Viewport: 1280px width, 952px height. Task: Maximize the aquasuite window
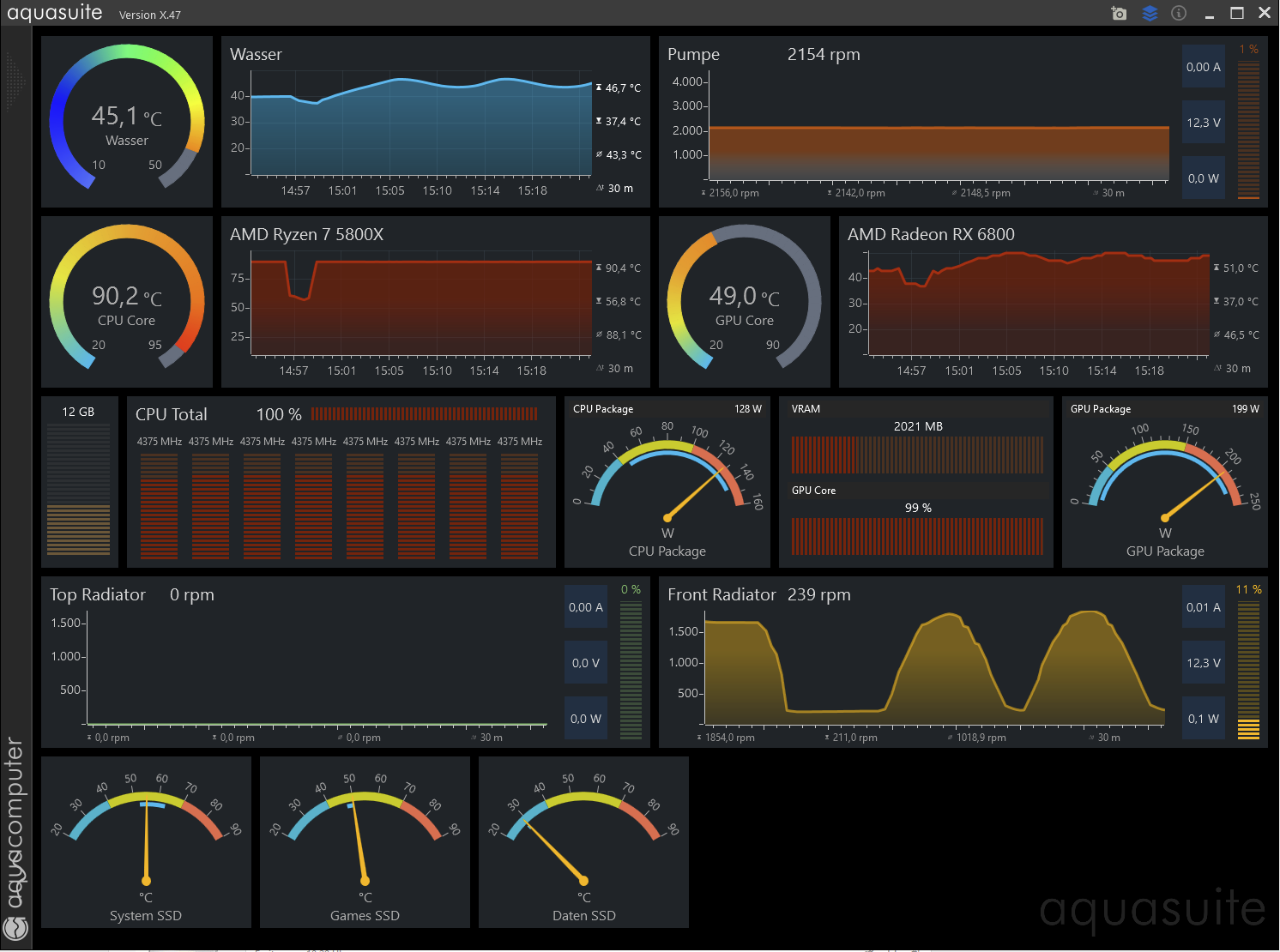click(x=1236, y=13)
